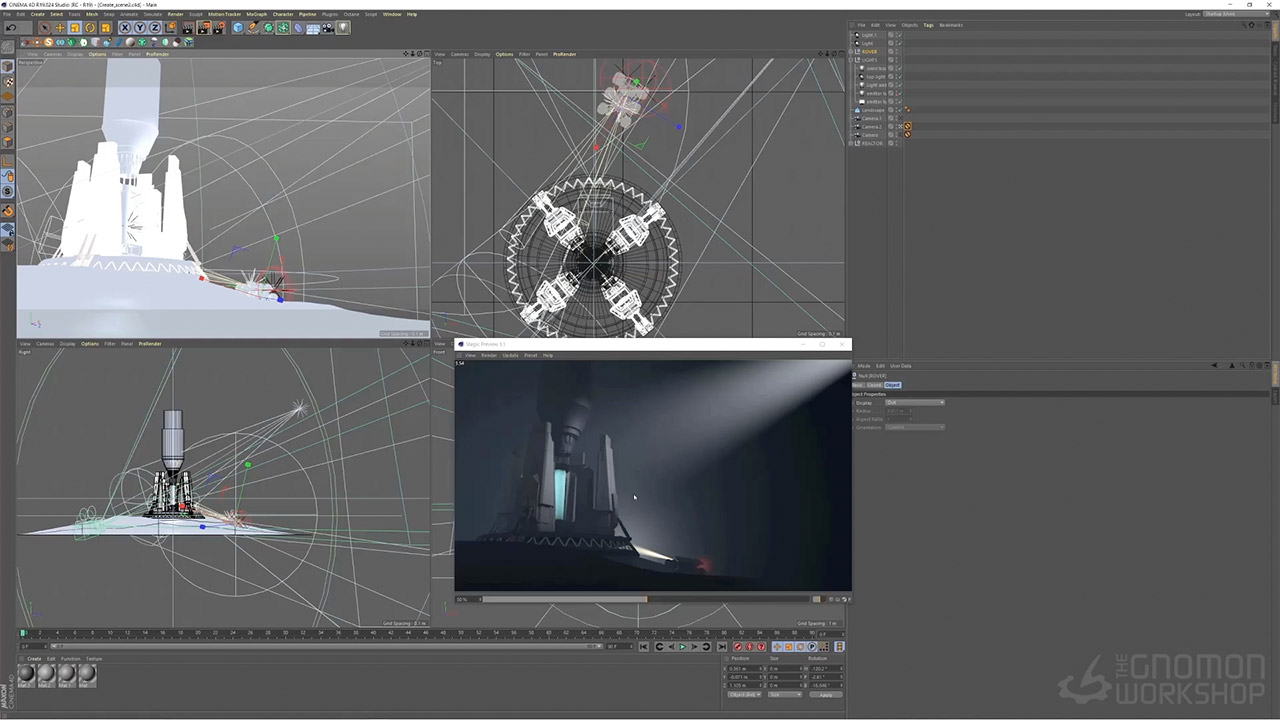Expand the REACTOR null object
The width and height of the screenshot is (1280, 720).
click(x=852, y=143)
